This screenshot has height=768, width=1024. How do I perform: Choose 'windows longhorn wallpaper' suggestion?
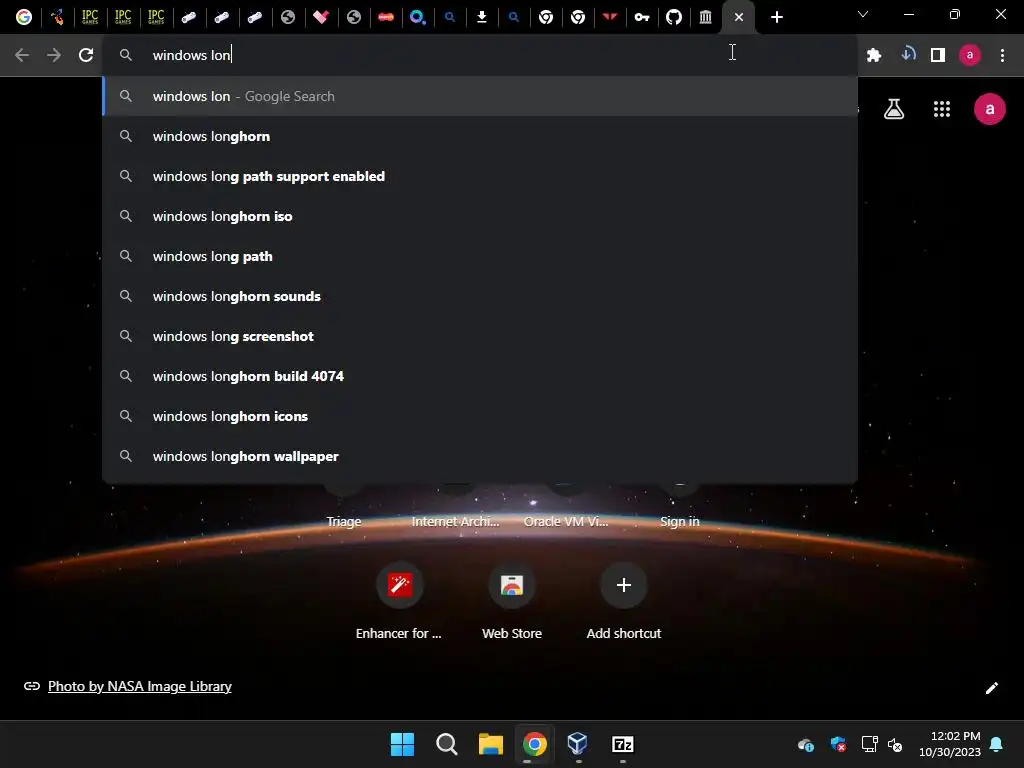(480, 456)
